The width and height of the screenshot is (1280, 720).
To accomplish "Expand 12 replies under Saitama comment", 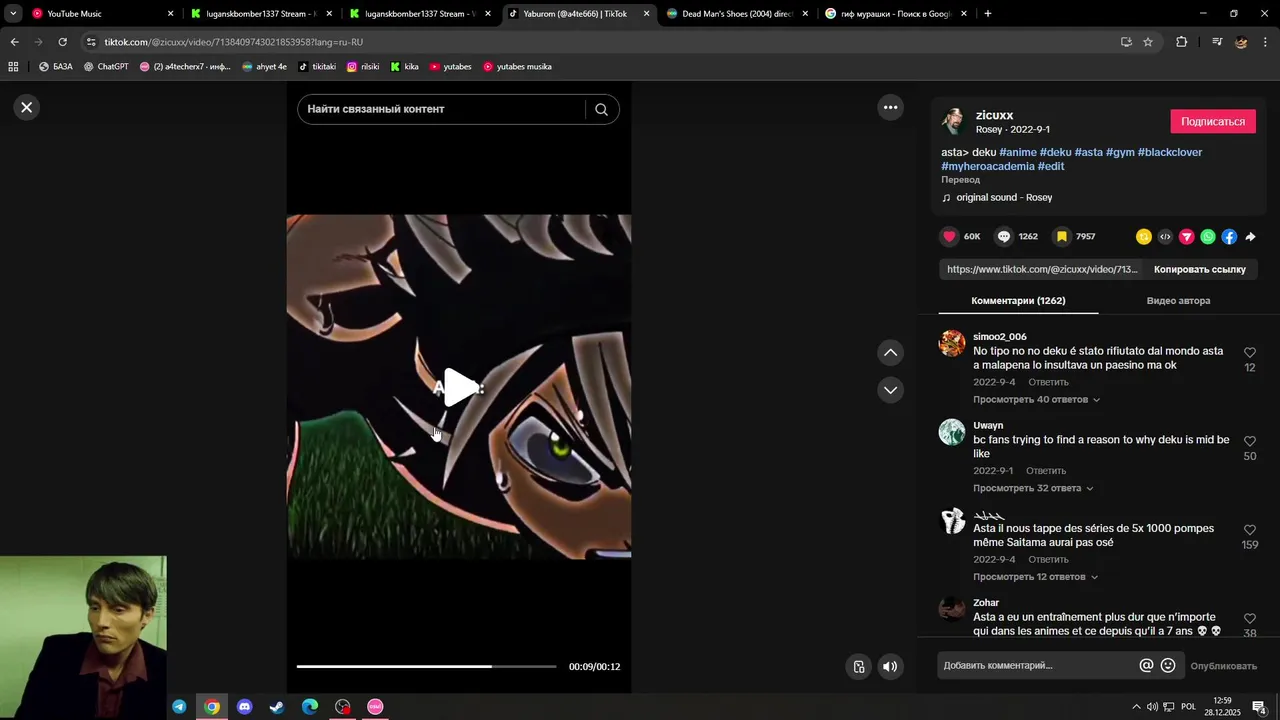I will 1035,577.
